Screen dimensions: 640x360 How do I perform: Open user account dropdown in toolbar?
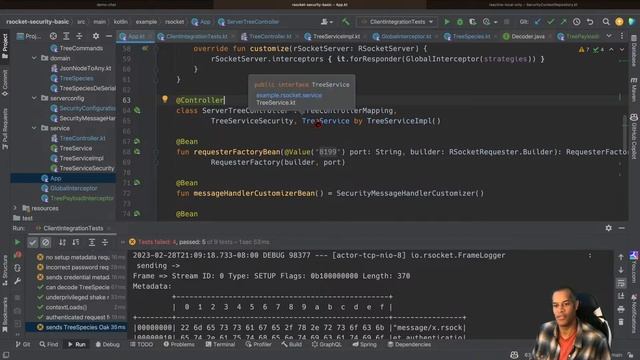(x=327, y=22)
